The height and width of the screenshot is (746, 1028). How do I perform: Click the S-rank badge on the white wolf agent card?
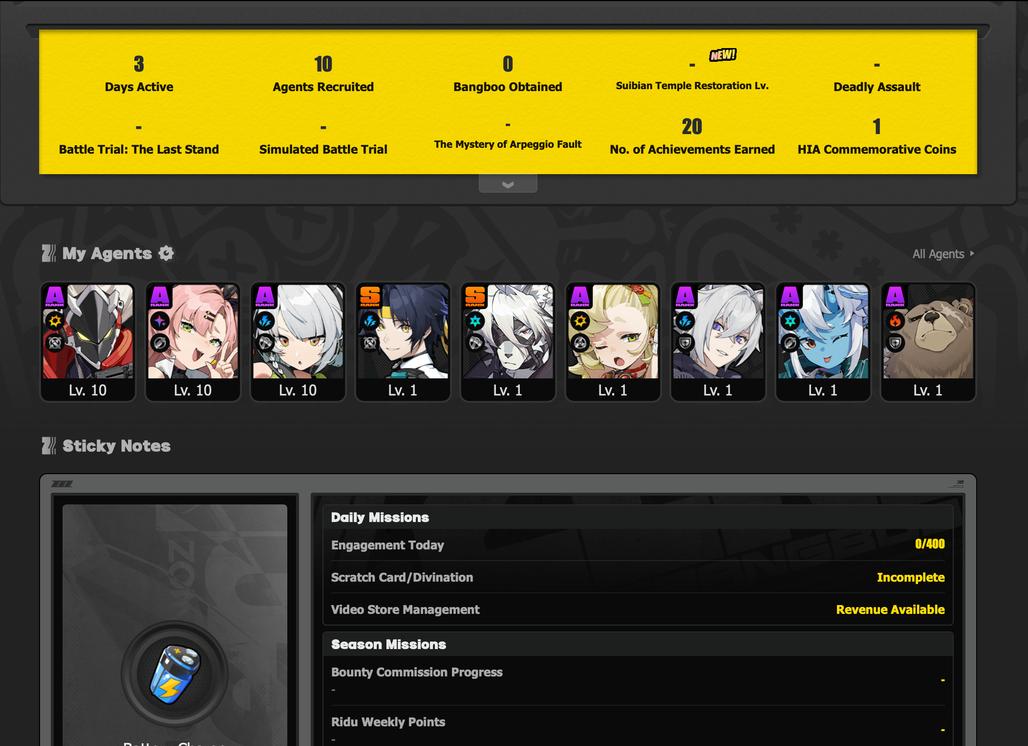(475, 297)
